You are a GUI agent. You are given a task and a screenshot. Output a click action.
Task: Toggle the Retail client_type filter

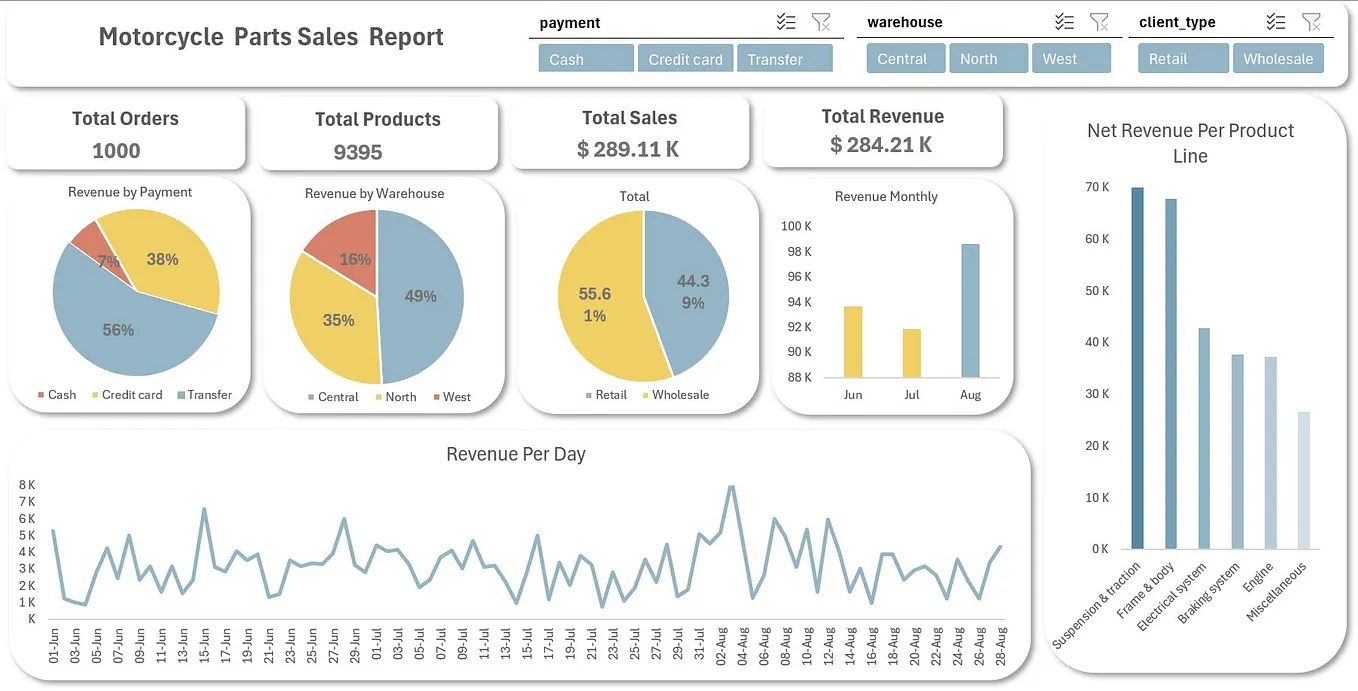tap(1183, 58)
